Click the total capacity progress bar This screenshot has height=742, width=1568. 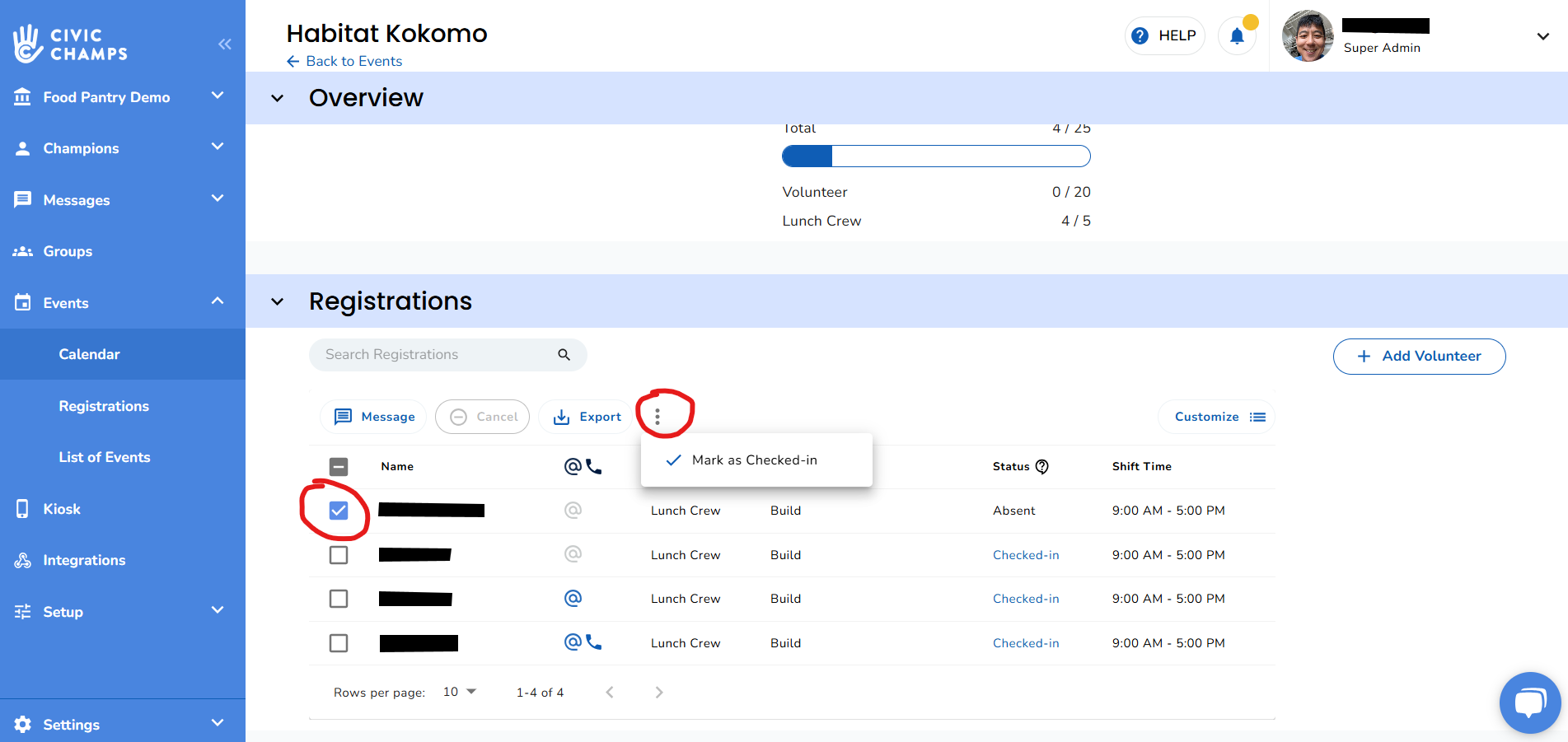pos(936,156)
